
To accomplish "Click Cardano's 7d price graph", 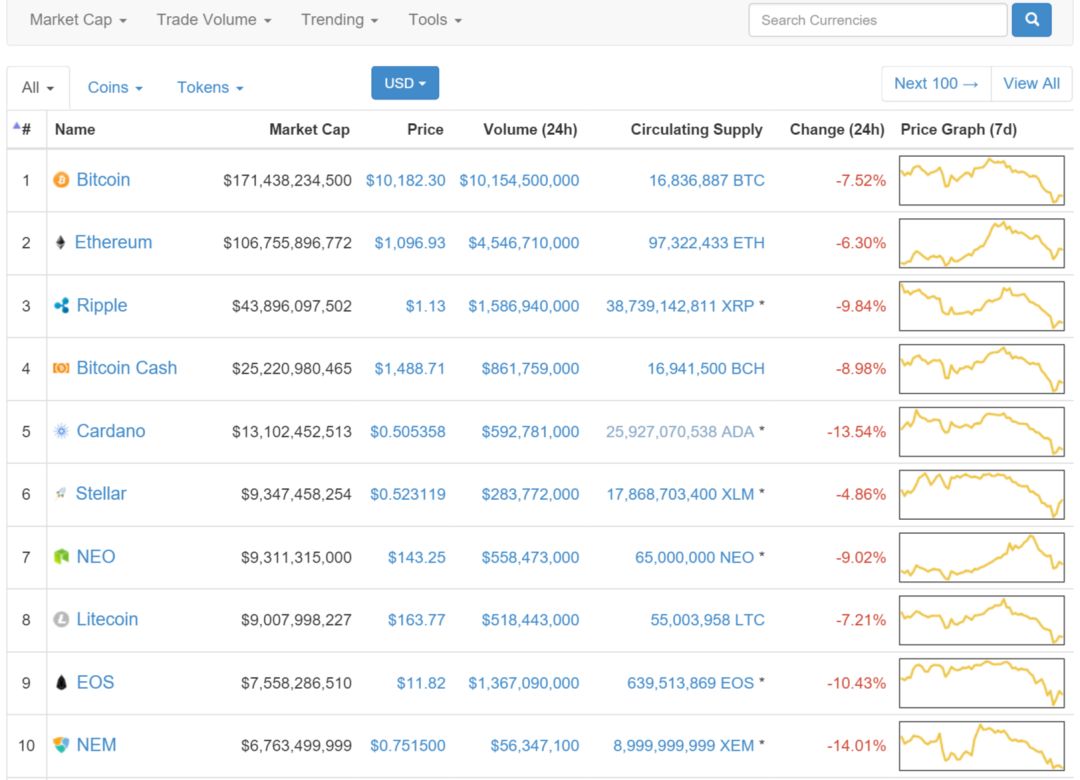I will pyautogui.click(x=982, y=432).
